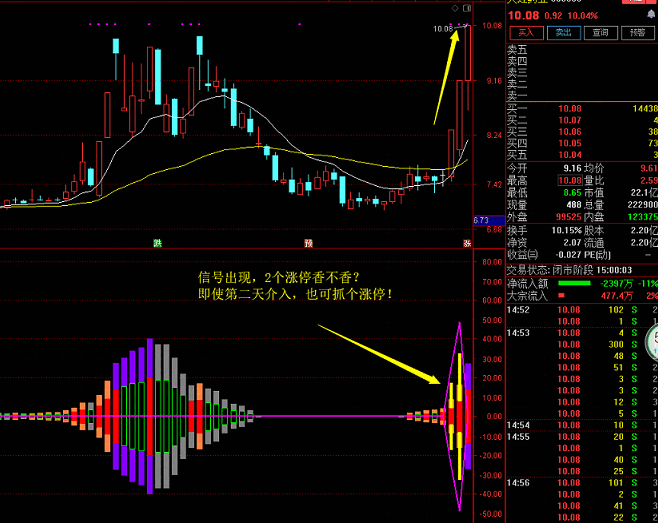Click the 最低 value 8.65

(572, 193)
